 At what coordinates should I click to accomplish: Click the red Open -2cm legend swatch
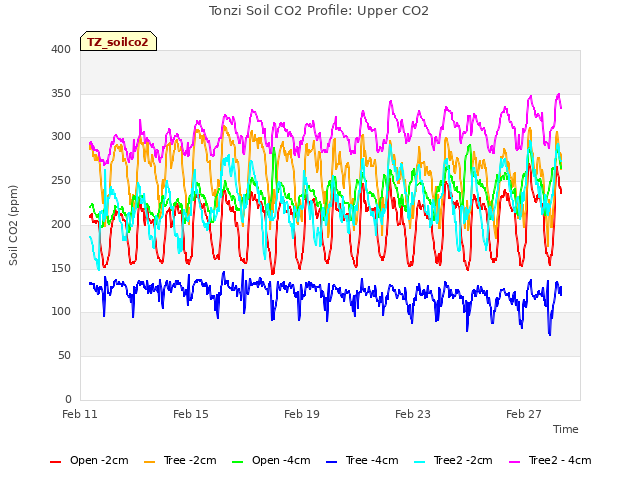tap(55, 462)
